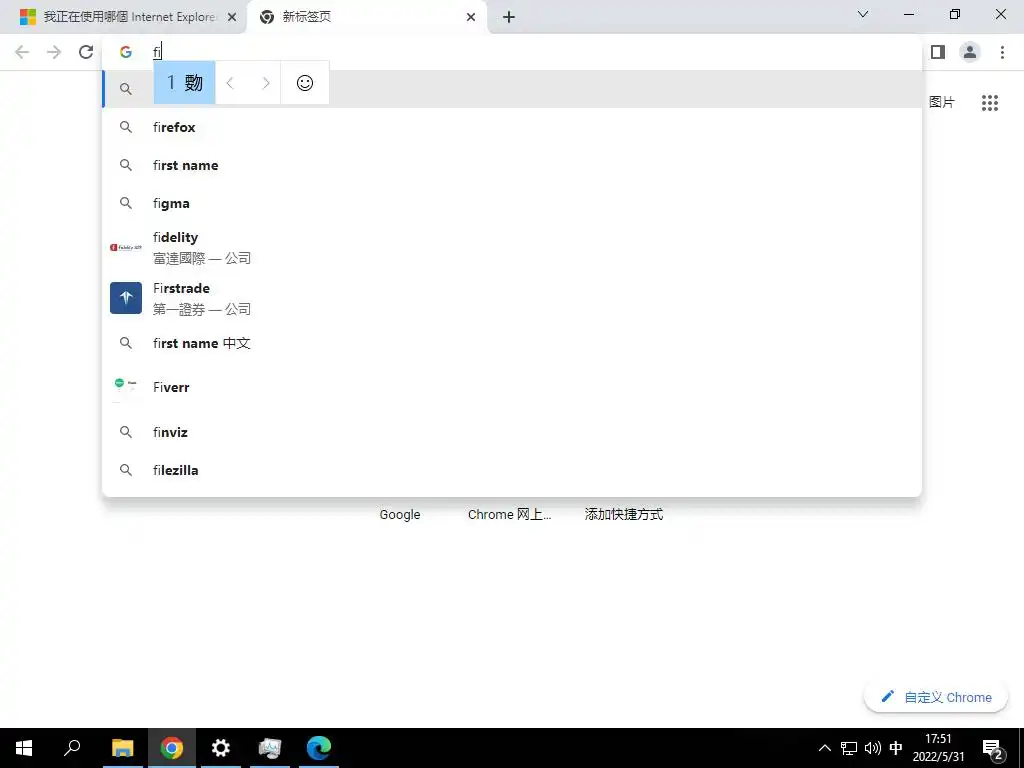Select the 新标签页 tab
The width and height of the screenshot is (1024, 768).
pyautogui.click(x=367, y=17)
